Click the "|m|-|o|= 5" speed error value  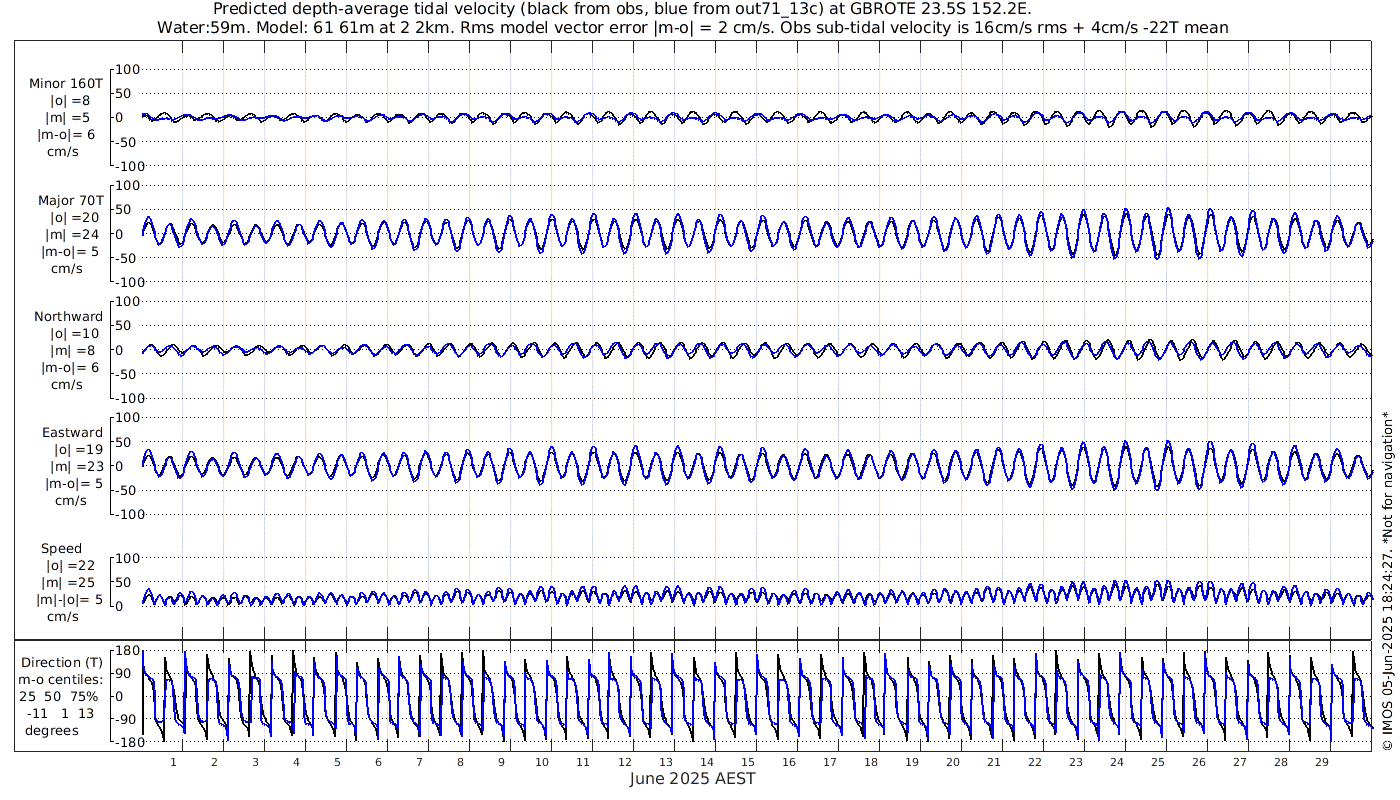point(69,600)
